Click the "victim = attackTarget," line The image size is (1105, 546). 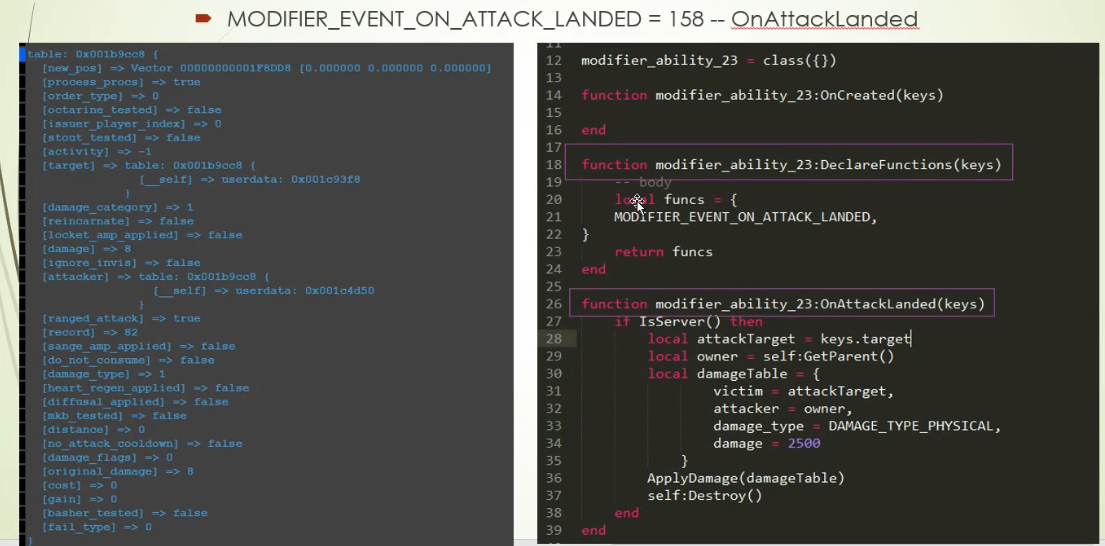click(803, 391)
